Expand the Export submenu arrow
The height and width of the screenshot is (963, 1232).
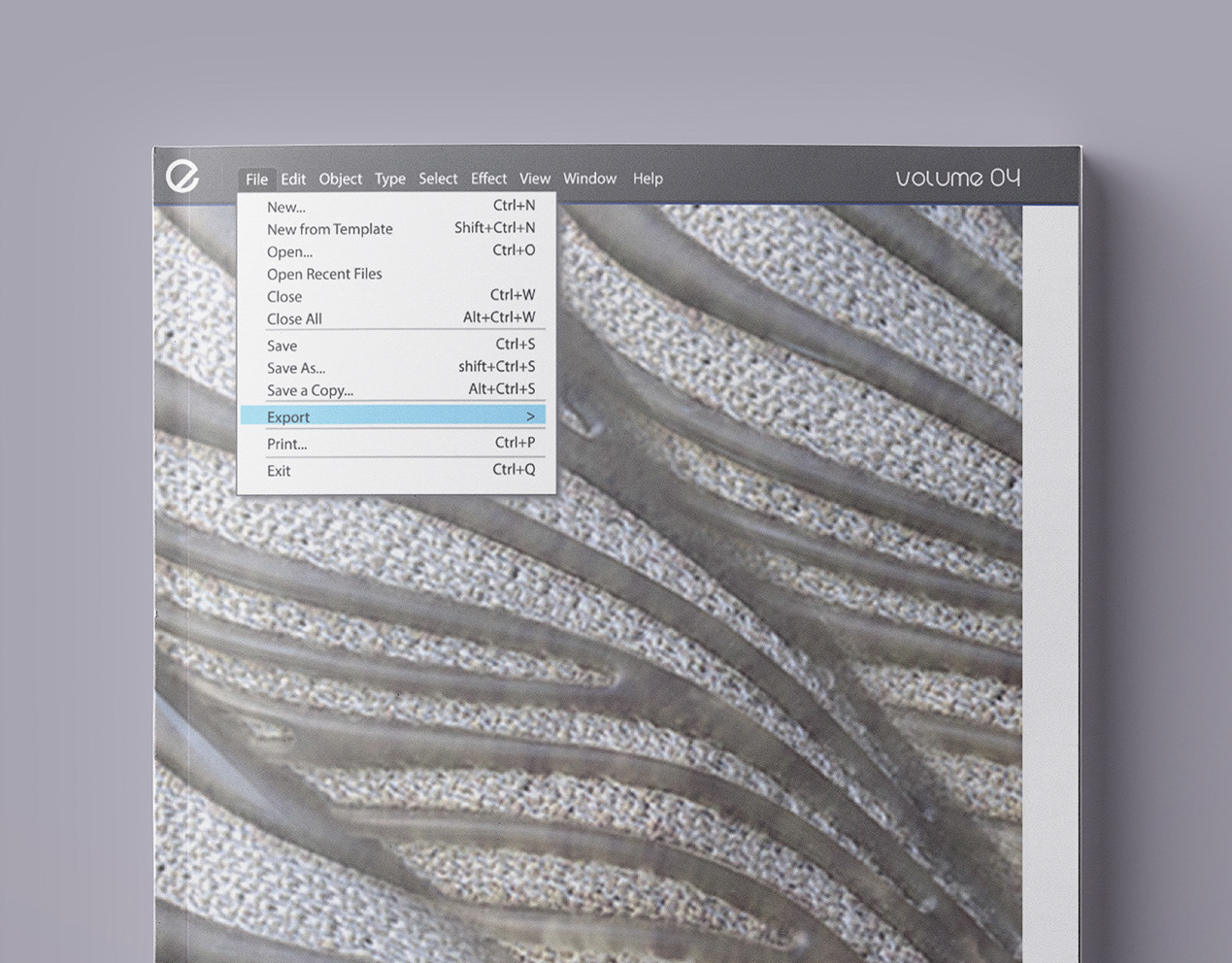click(x=530, y=416)
